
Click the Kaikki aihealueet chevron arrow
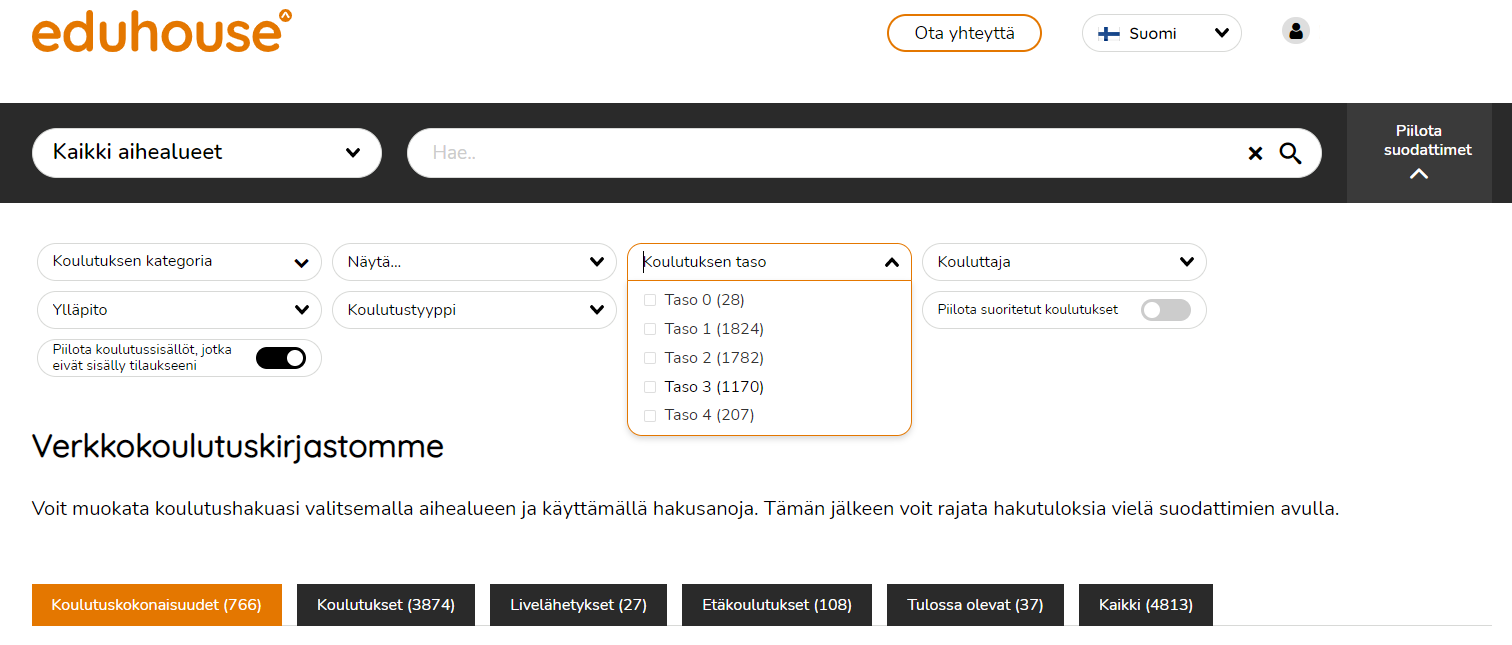point(352,153)
